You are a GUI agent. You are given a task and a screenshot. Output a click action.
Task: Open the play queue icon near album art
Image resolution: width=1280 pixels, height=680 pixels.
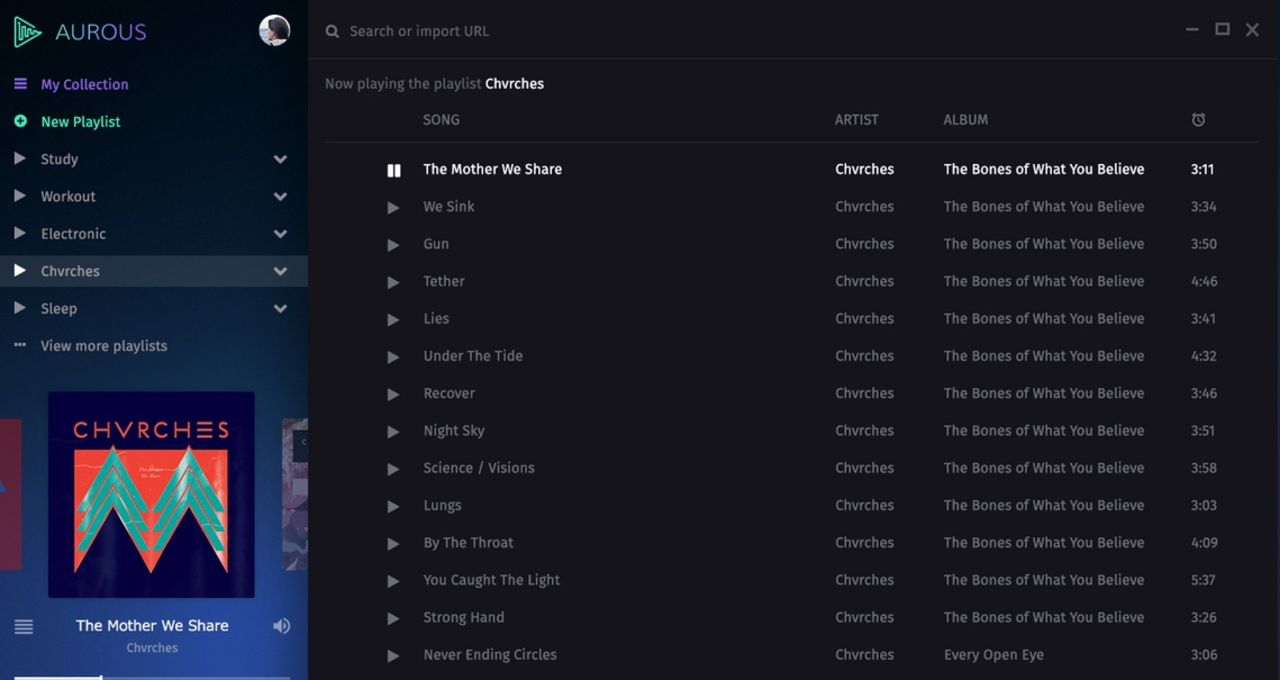point(24,626)
